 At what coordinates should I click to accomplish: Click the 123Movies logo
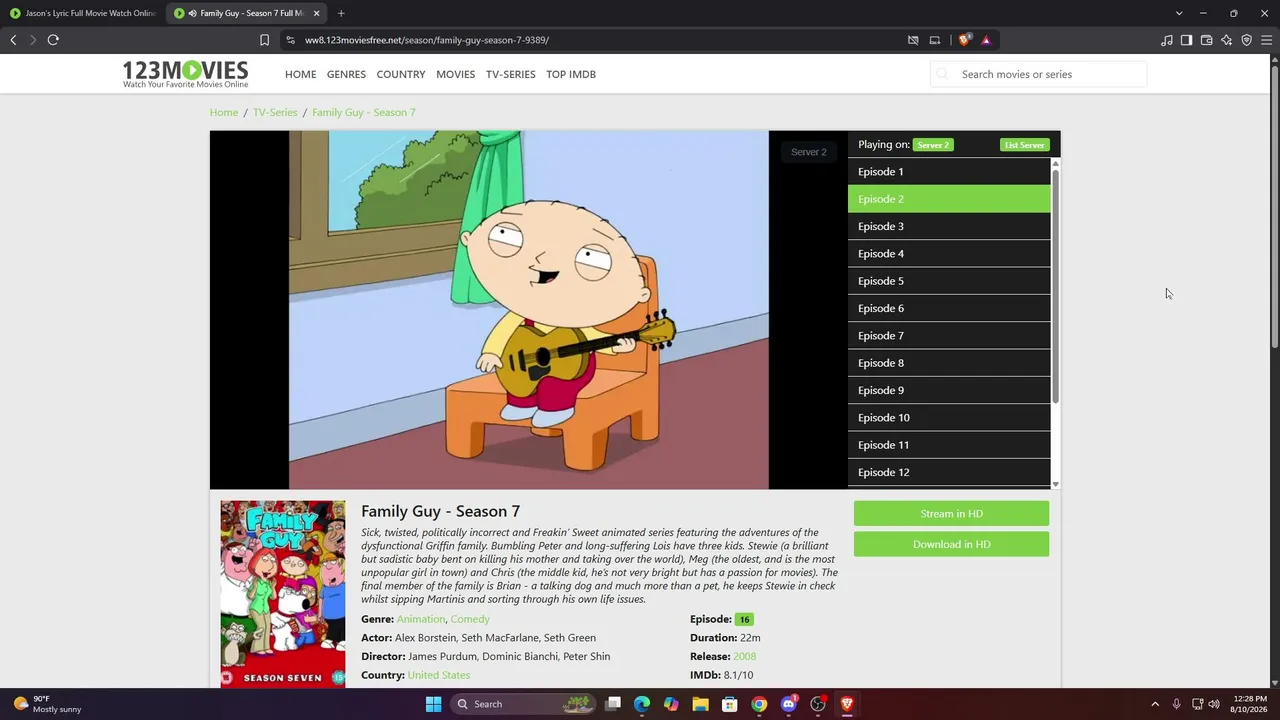click(x=185, y=74)
